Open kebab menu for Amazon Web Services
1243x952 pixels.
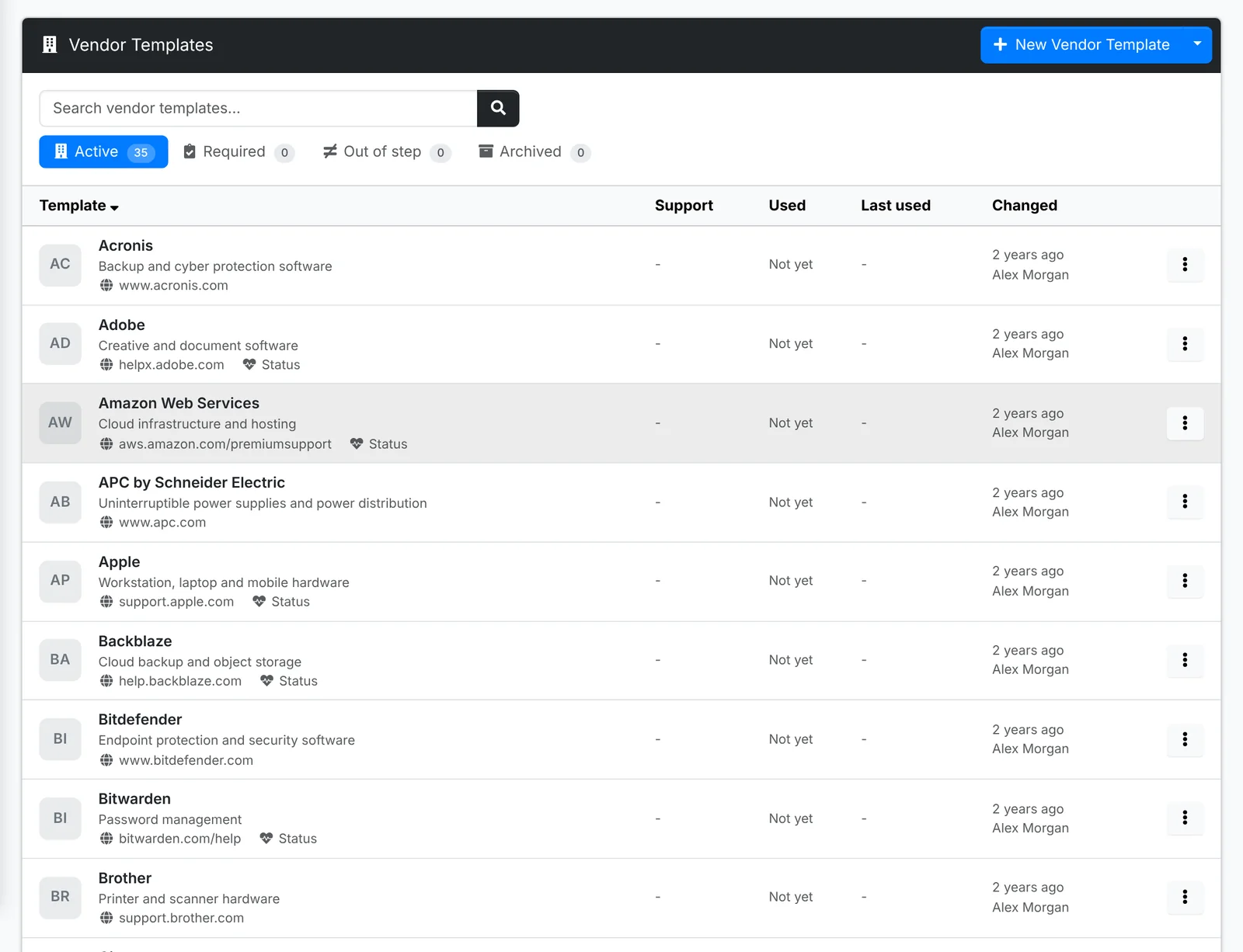(1185, 422)
